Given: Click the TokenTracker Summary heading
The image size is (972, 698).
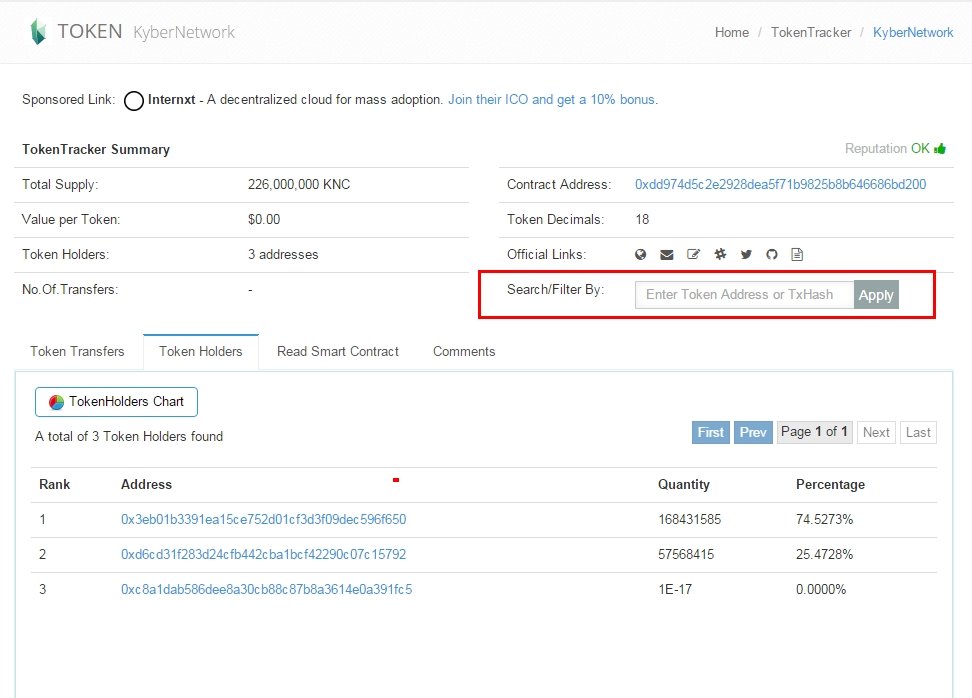Looking at the screenshot, I should point(96,149).
